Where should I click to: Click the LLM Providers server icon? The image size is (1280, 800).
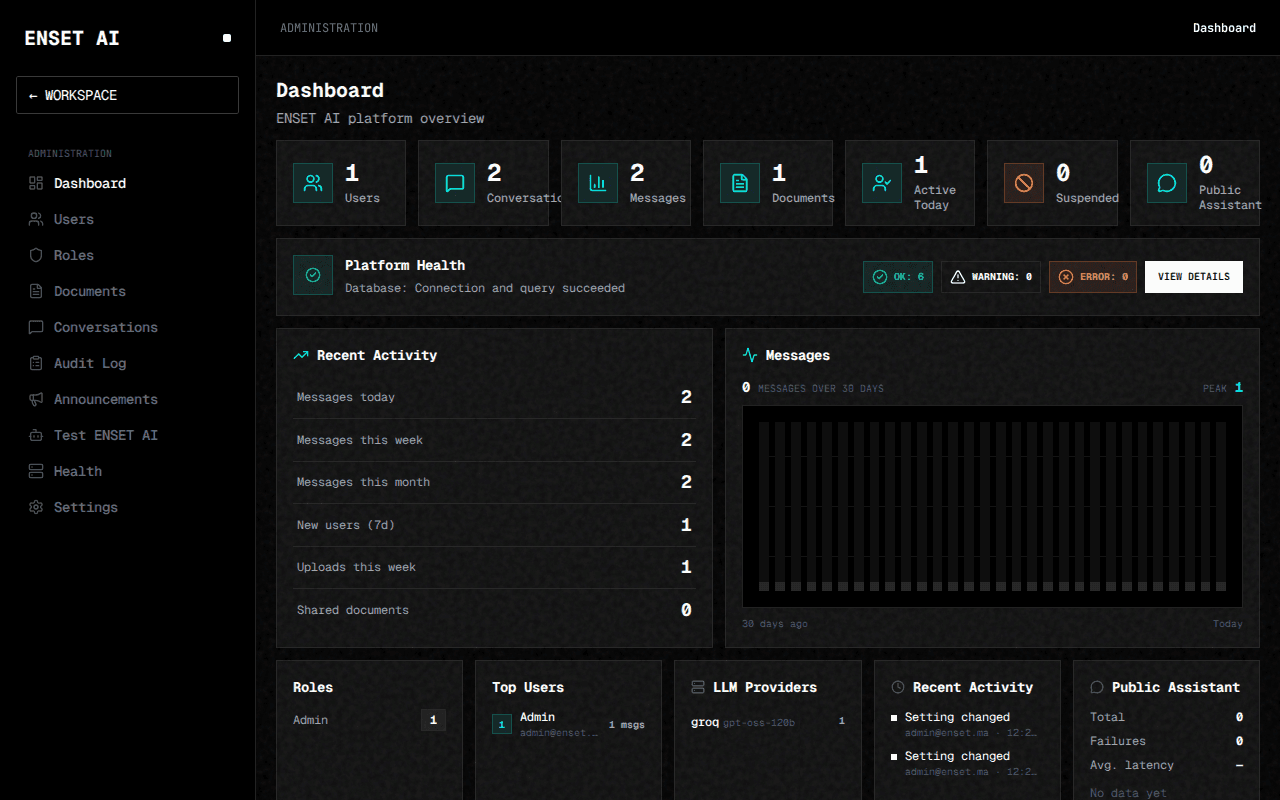[698, 688]
